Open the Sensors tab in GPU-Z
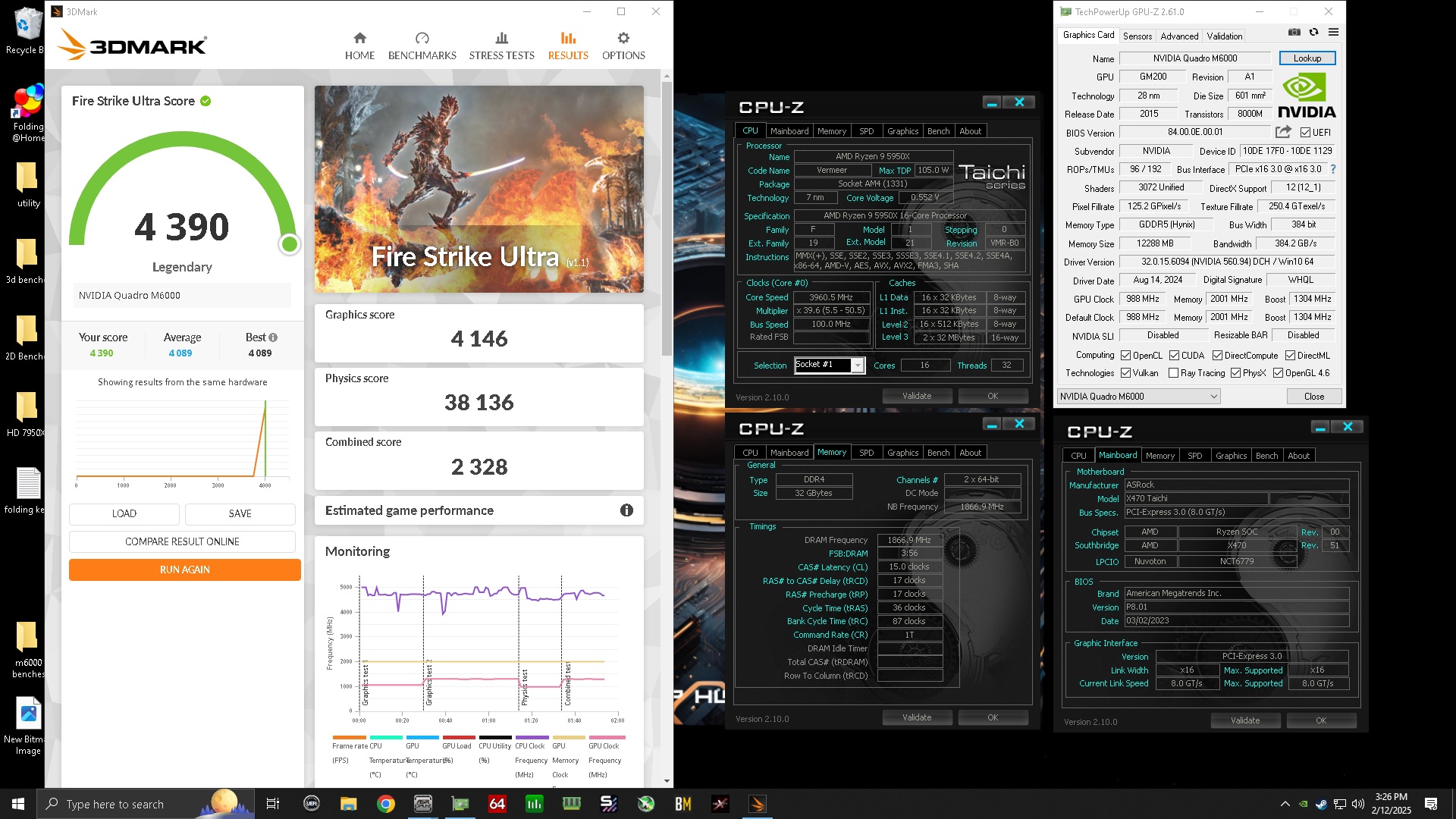 tap(1137, 36)
